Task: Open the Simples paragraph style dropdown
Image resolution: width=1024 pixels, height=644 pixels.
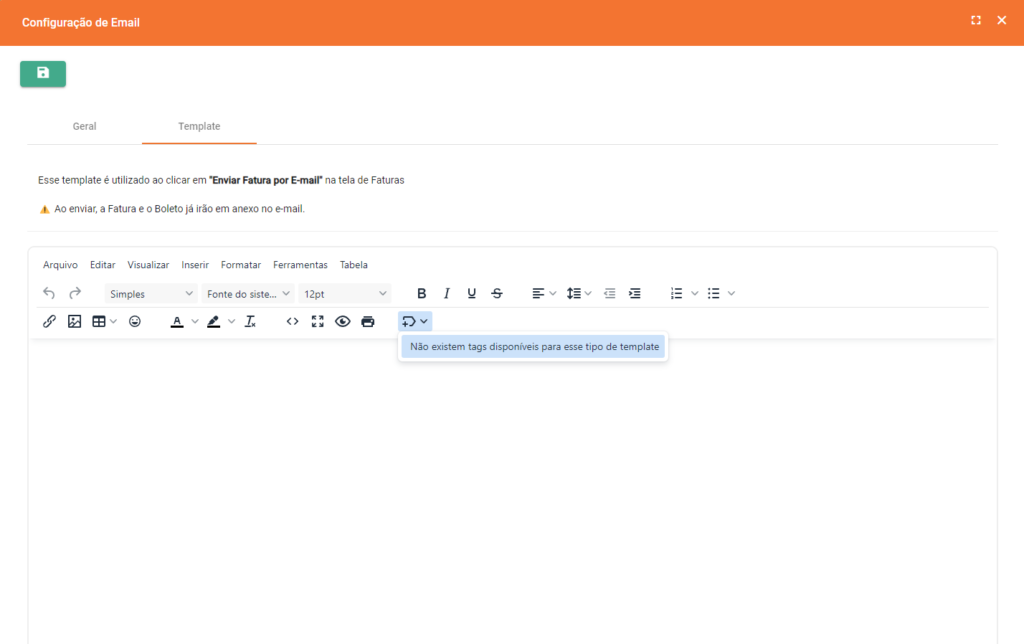Action: pyautogui.click(x=151, y=294)
